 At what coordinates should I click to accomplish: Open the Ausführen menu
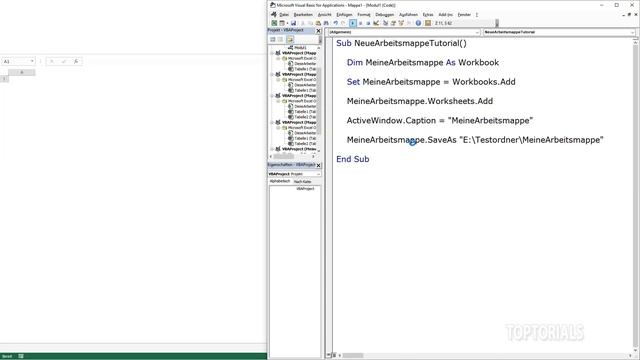[x=408, y=15]
